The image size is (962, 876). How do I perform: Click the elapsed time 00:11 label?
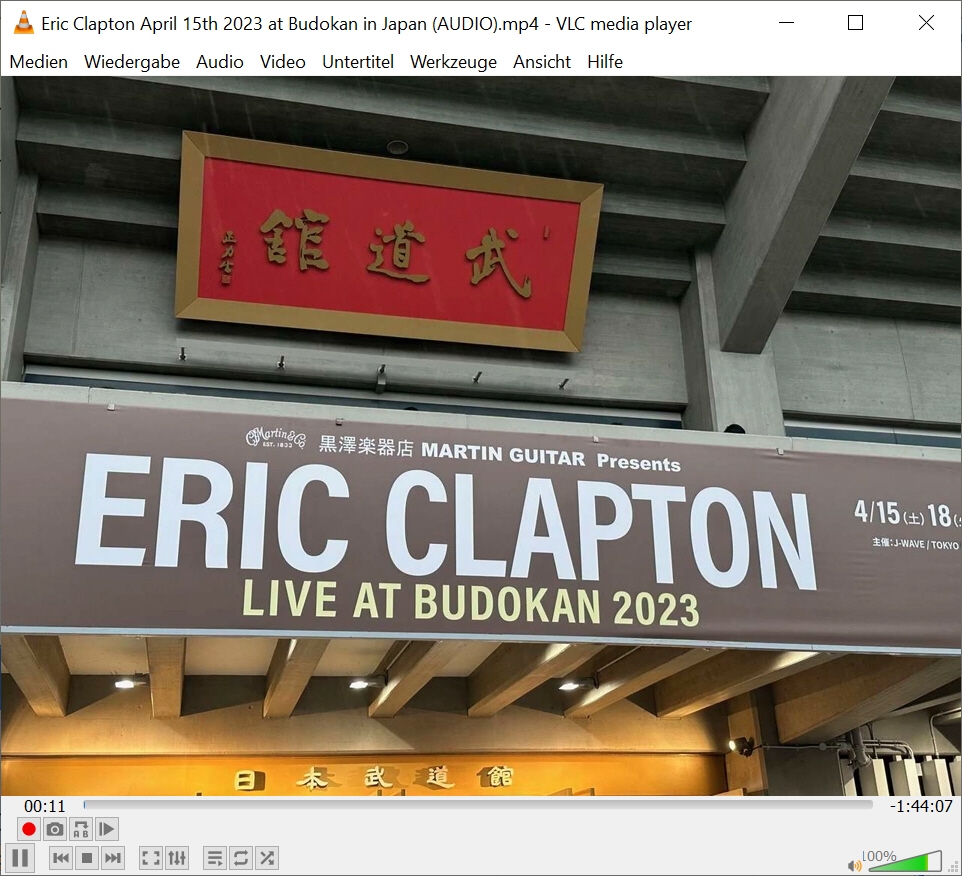point(44,806)
